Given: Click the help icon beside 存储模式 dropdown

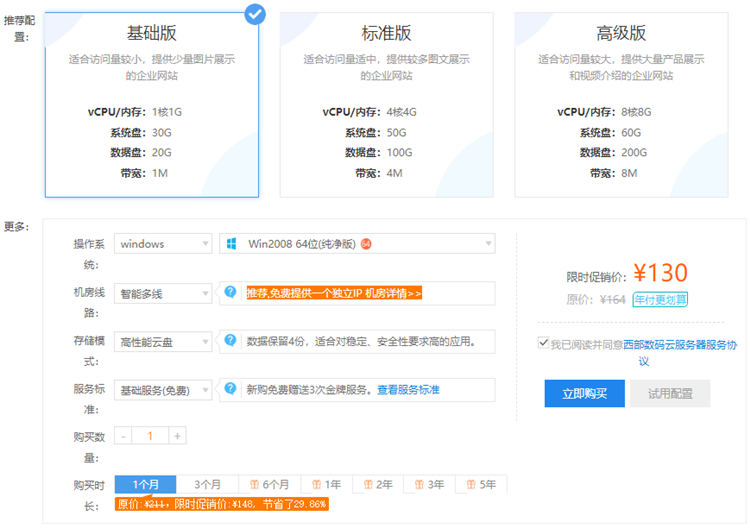Looking at the screenshot, I should (x=230, y=341).
